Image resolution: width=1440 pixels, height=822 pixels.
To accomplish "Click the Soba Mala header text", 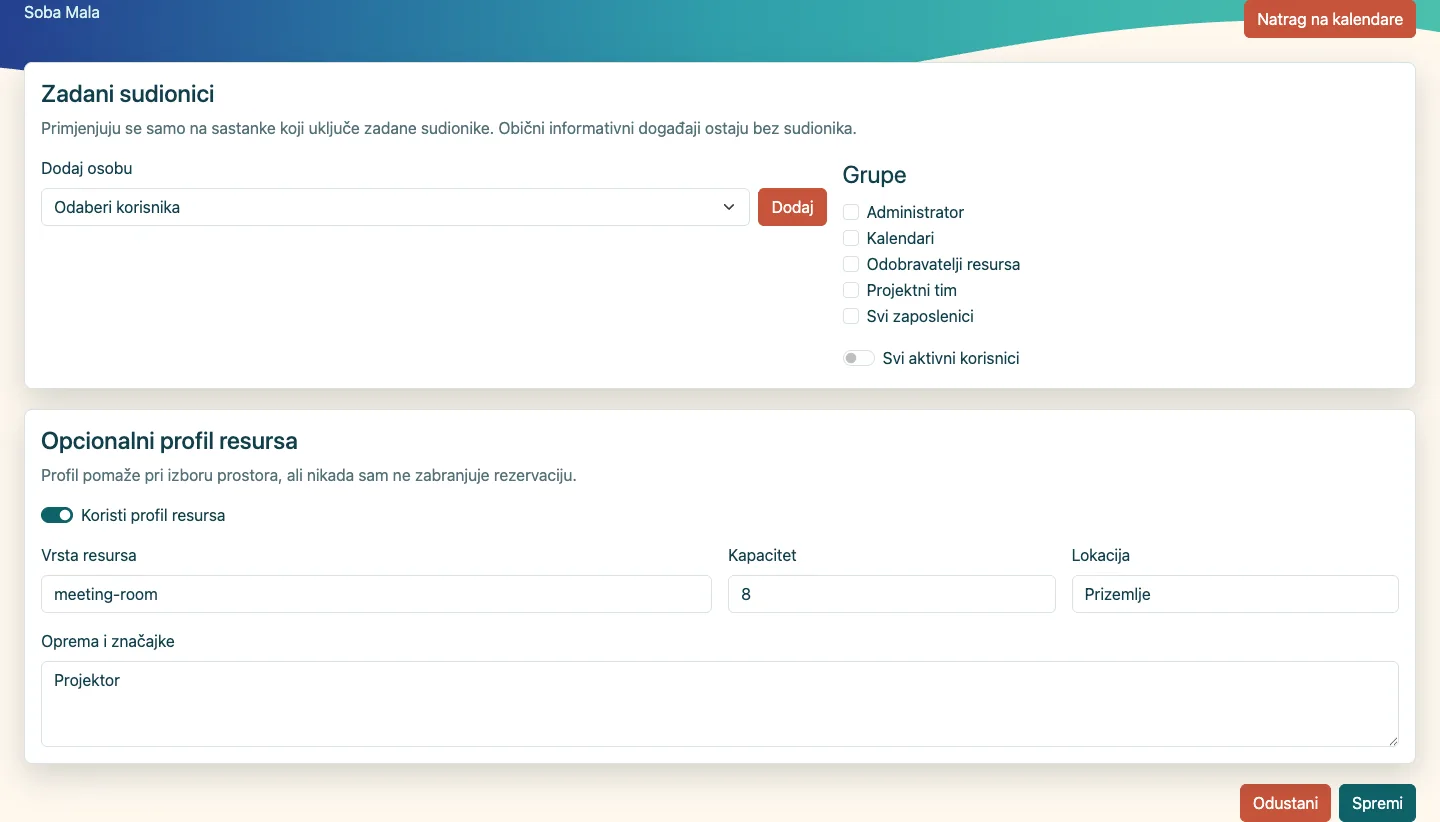I will (x=62, y=13).
